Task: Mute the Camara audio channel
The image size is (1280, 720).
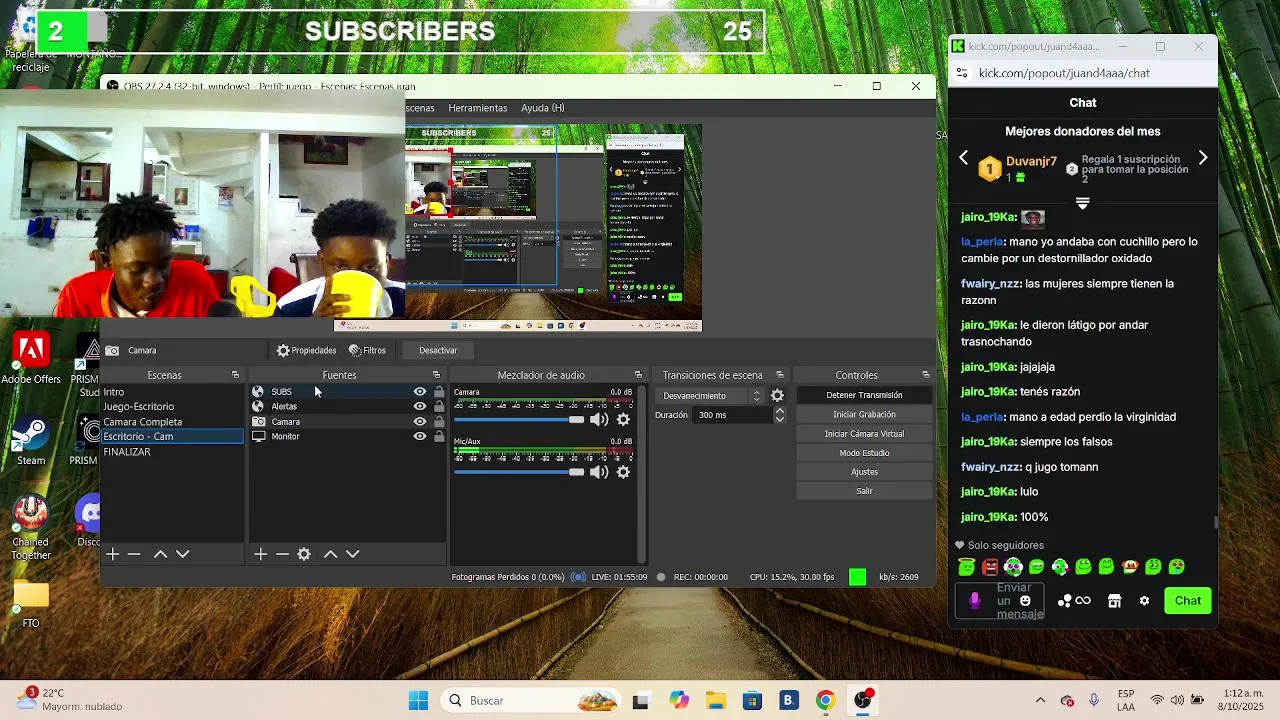Action: [x=599, y=420]
